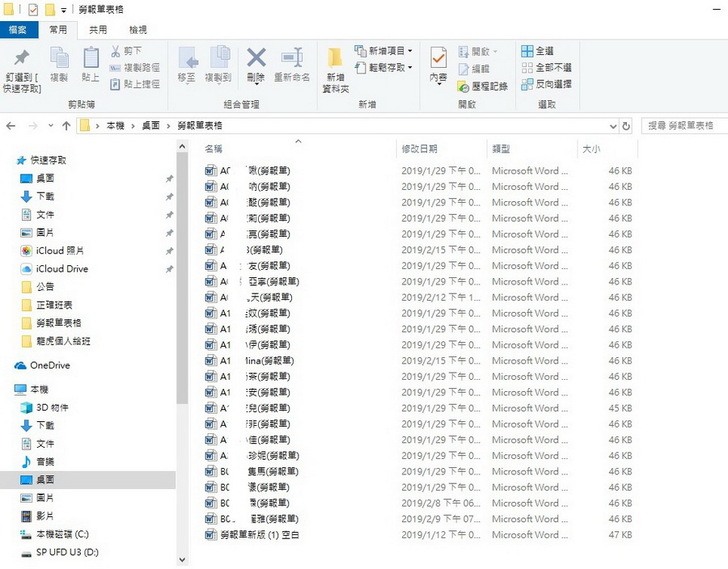Select 本機磁碟 (C:) drive
This screenshot has width=728, height=569.
click(54, 534)
